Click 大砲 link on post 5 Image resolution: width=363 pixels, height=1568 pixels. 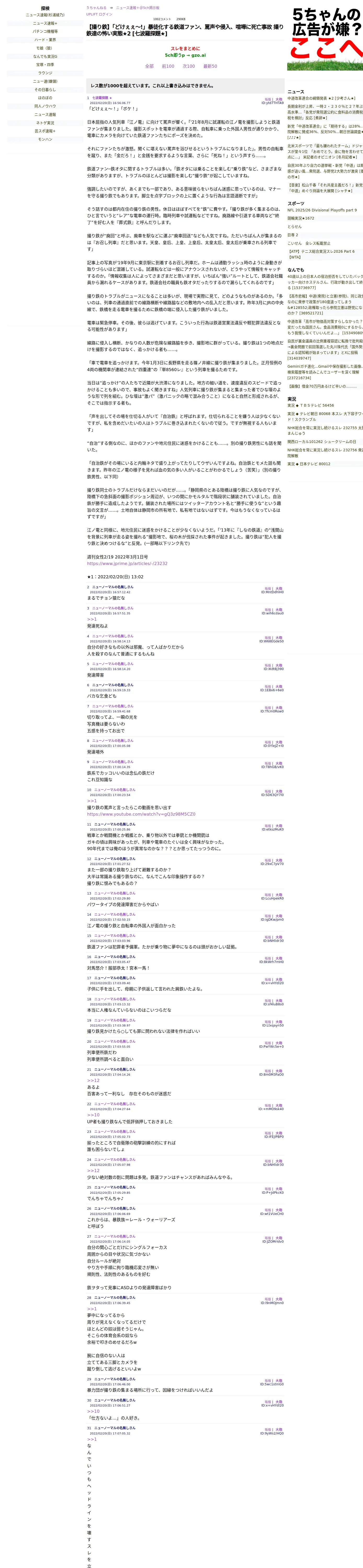[279, 666]
